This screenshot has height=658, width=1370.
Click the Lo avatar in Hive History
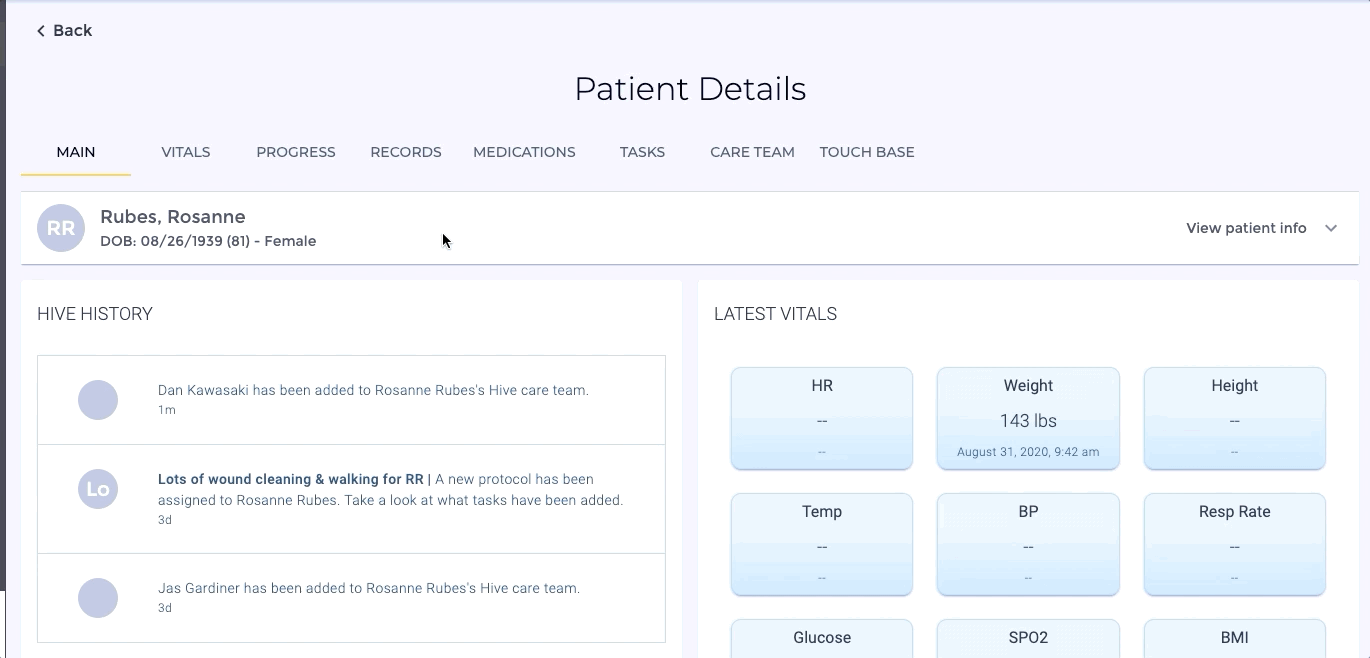(x=98, y=489)
